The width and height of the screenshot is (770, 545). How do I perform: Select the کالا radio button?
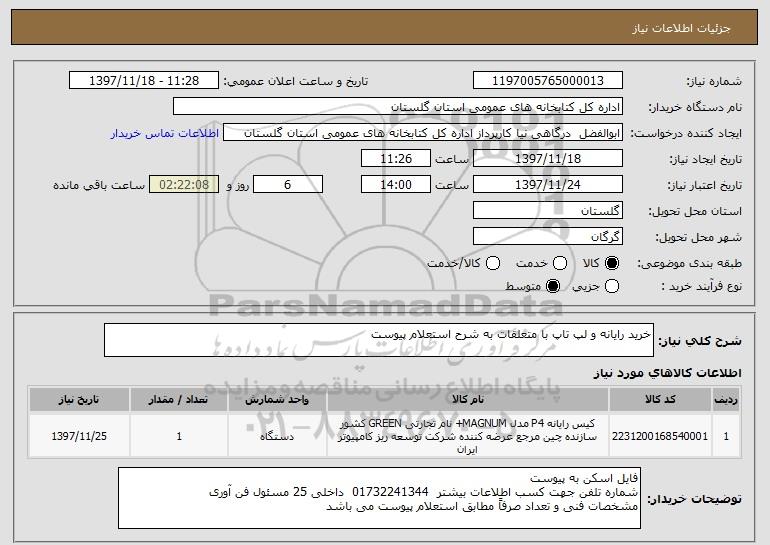(613, 263)
